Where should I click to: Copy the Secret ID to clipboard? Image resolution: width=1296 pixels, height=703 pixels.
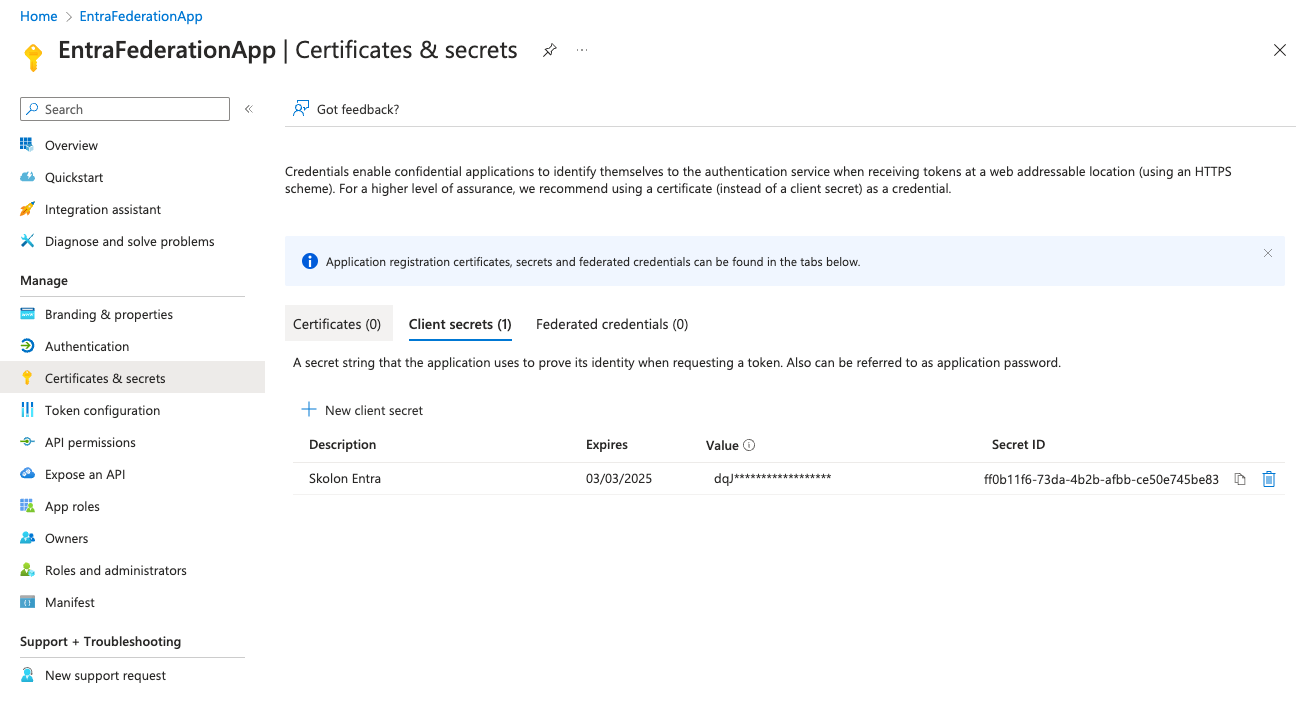click(1240, 479)
